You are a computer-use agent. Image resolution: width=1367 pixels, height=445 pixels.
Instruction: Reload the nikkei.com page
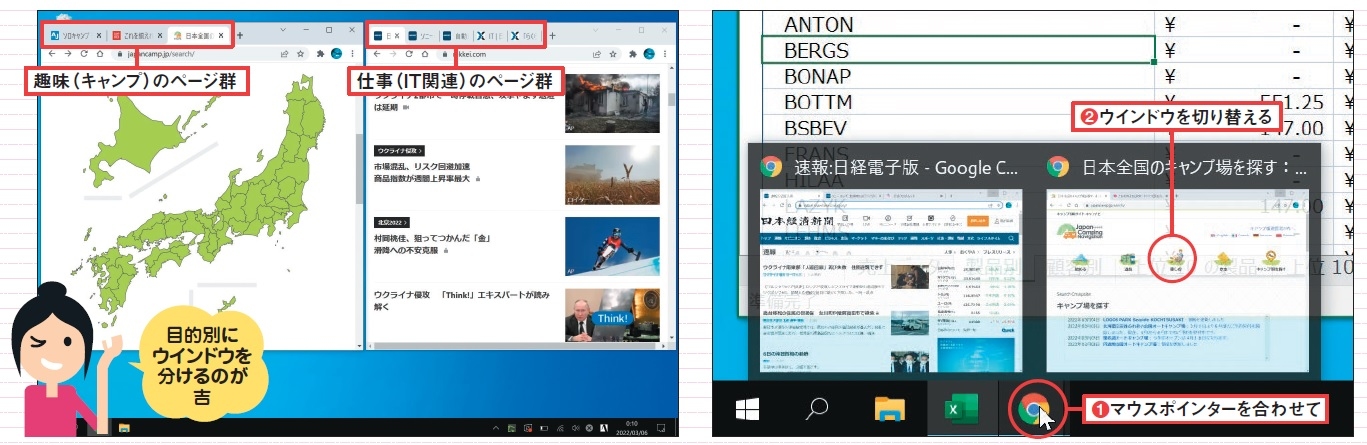pyautogui.click(x=409, y=54)
